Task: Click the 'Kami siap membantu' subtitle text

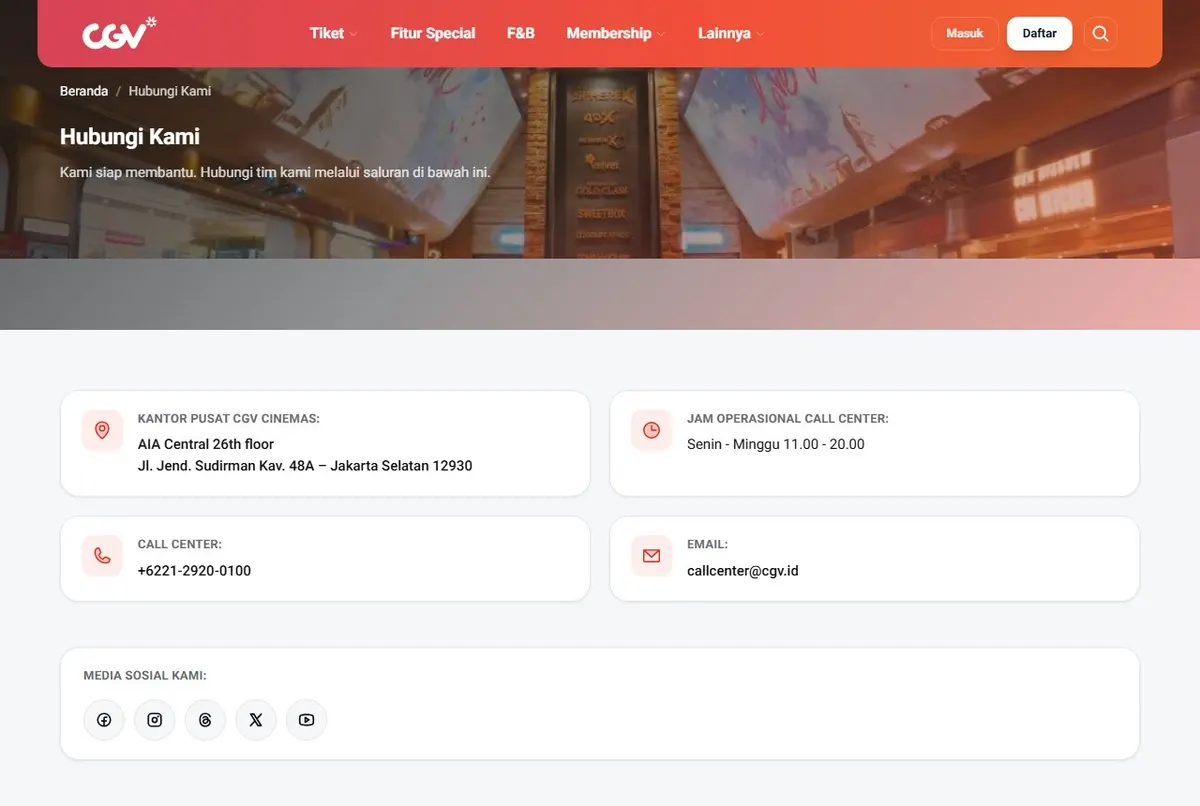Action: (275, 173)
